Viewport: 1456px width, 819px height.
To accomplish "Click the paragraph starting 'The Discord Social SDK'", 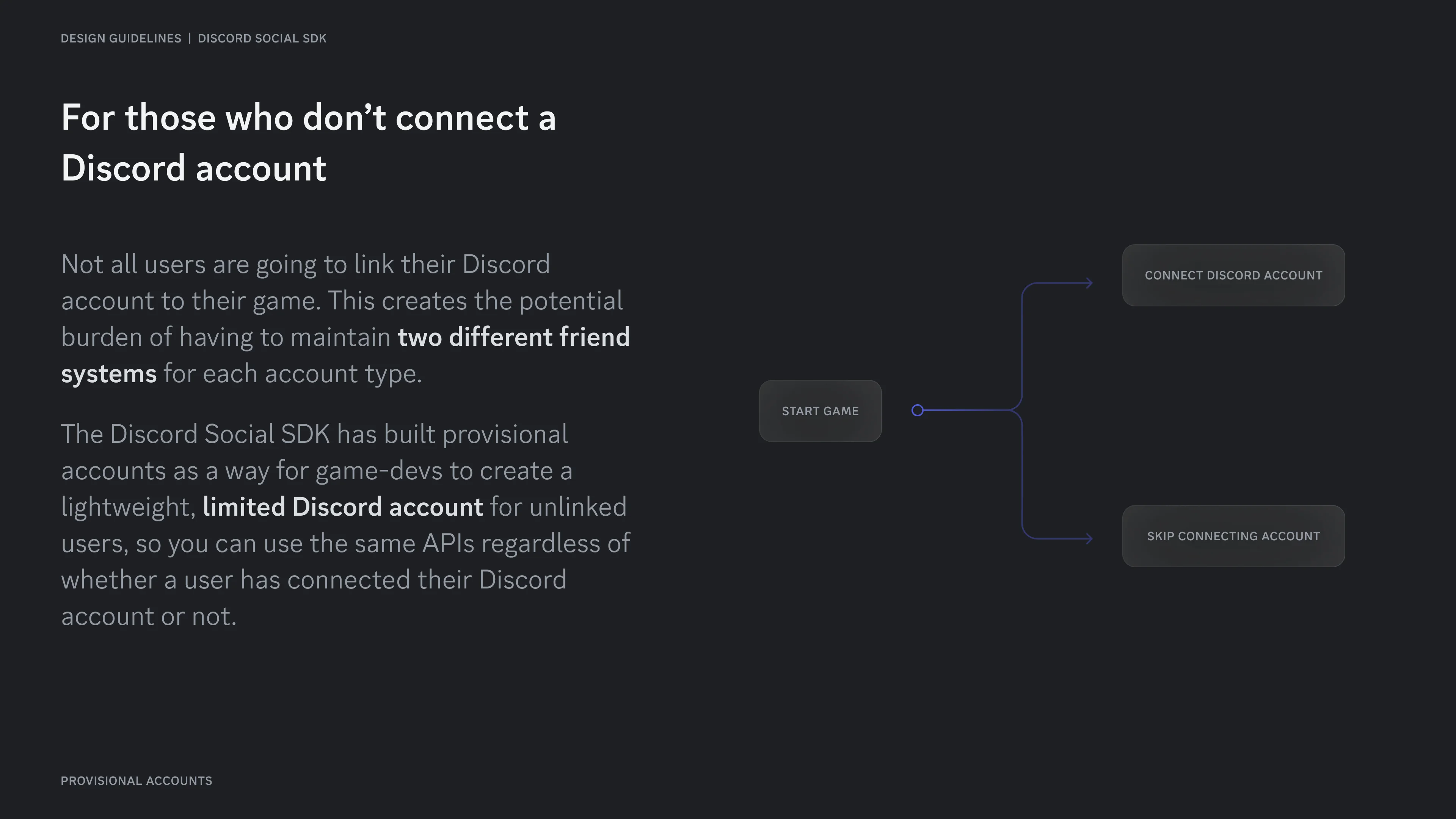I will click(x=345, y=525).
